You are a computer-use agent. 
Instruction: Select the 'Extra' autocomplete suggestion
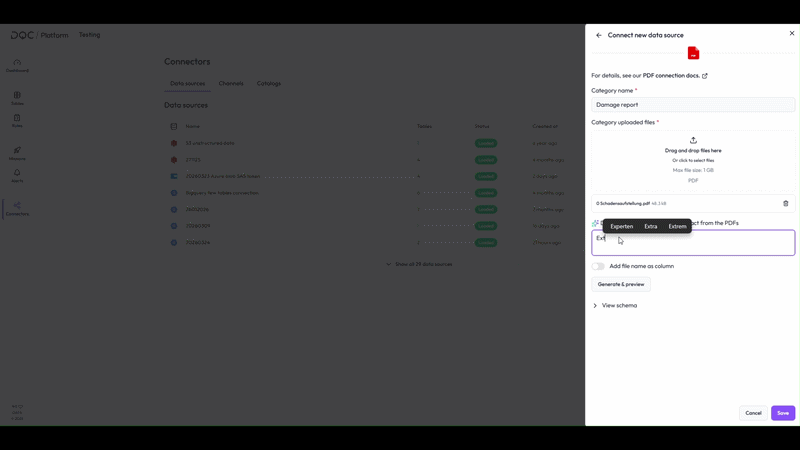pyautogui.click(x=651, y=227)
